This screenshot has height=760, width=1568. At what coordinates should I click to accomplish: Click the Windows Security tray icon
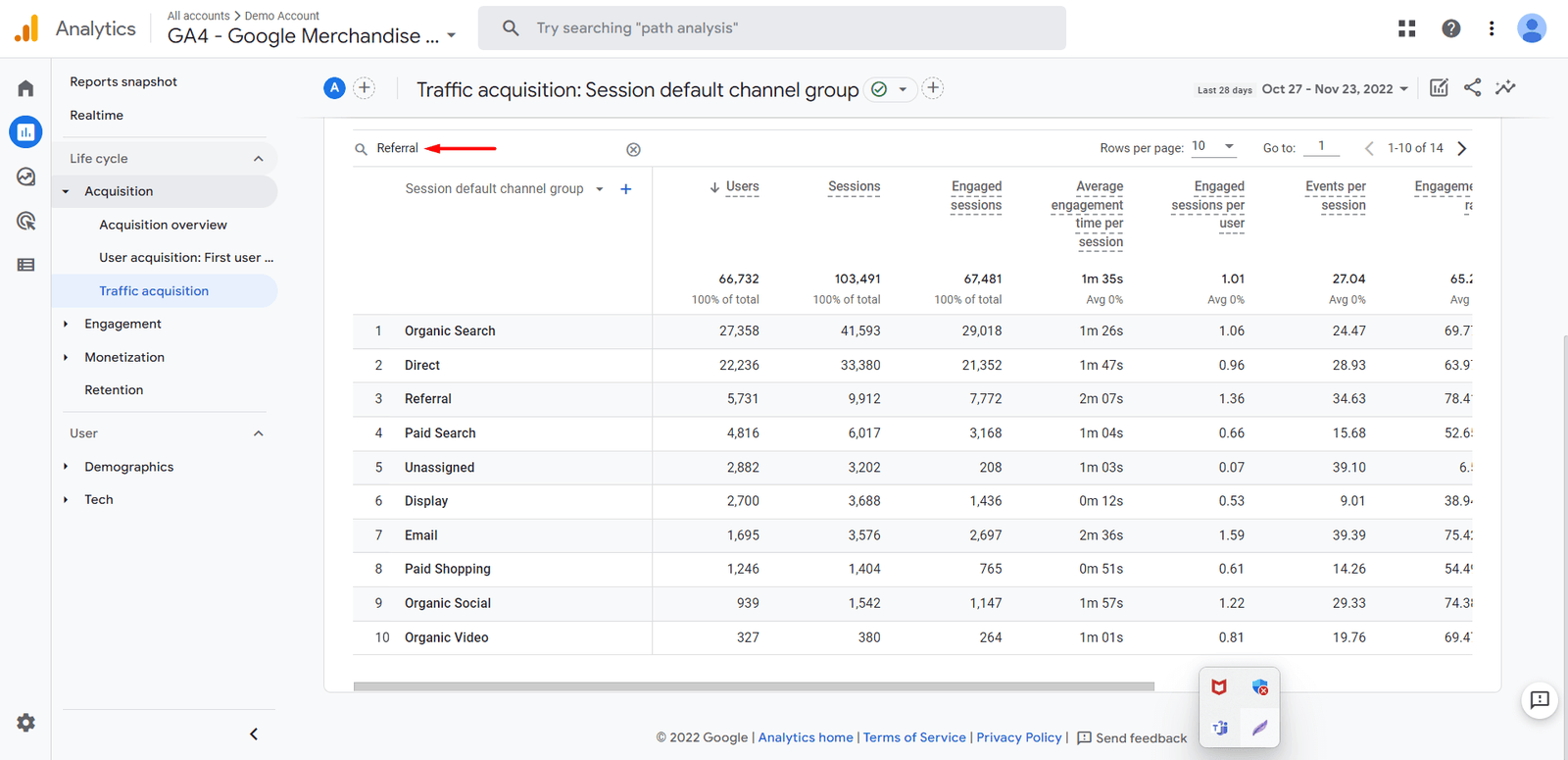[1260, 687]
